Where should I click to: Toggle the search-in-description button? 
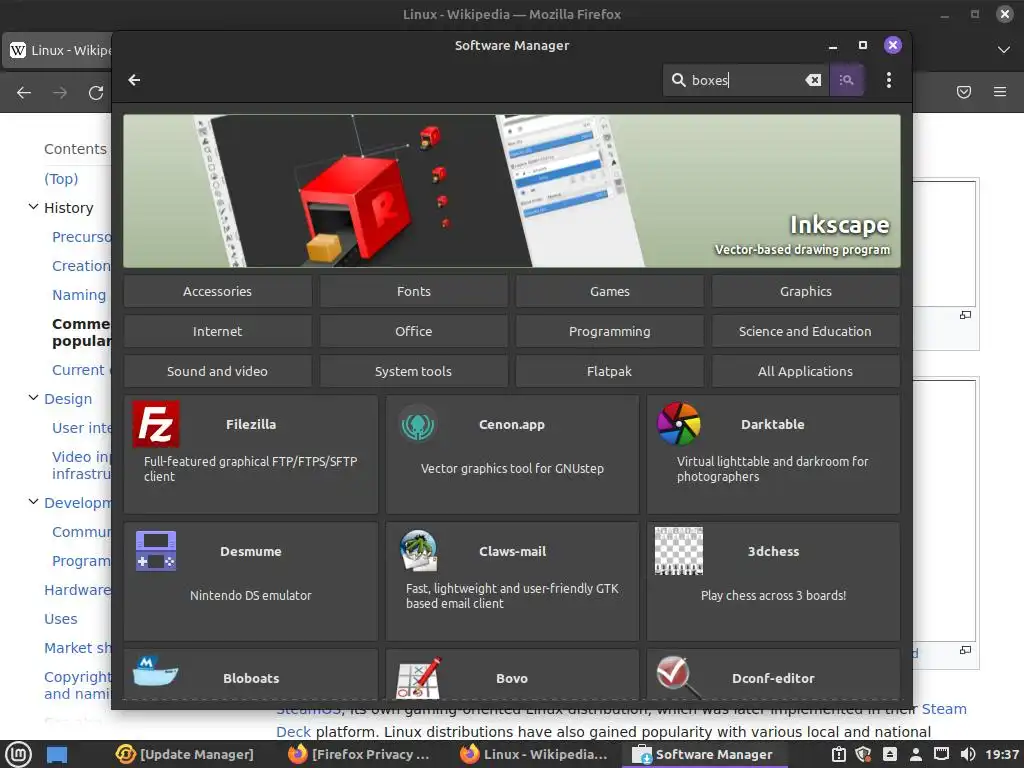846,80
